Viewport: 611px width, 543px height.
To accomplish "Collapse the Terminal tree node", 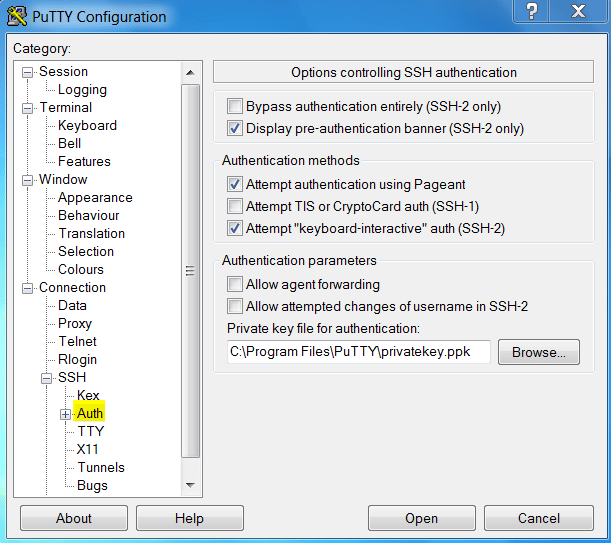I will [27, 108].
